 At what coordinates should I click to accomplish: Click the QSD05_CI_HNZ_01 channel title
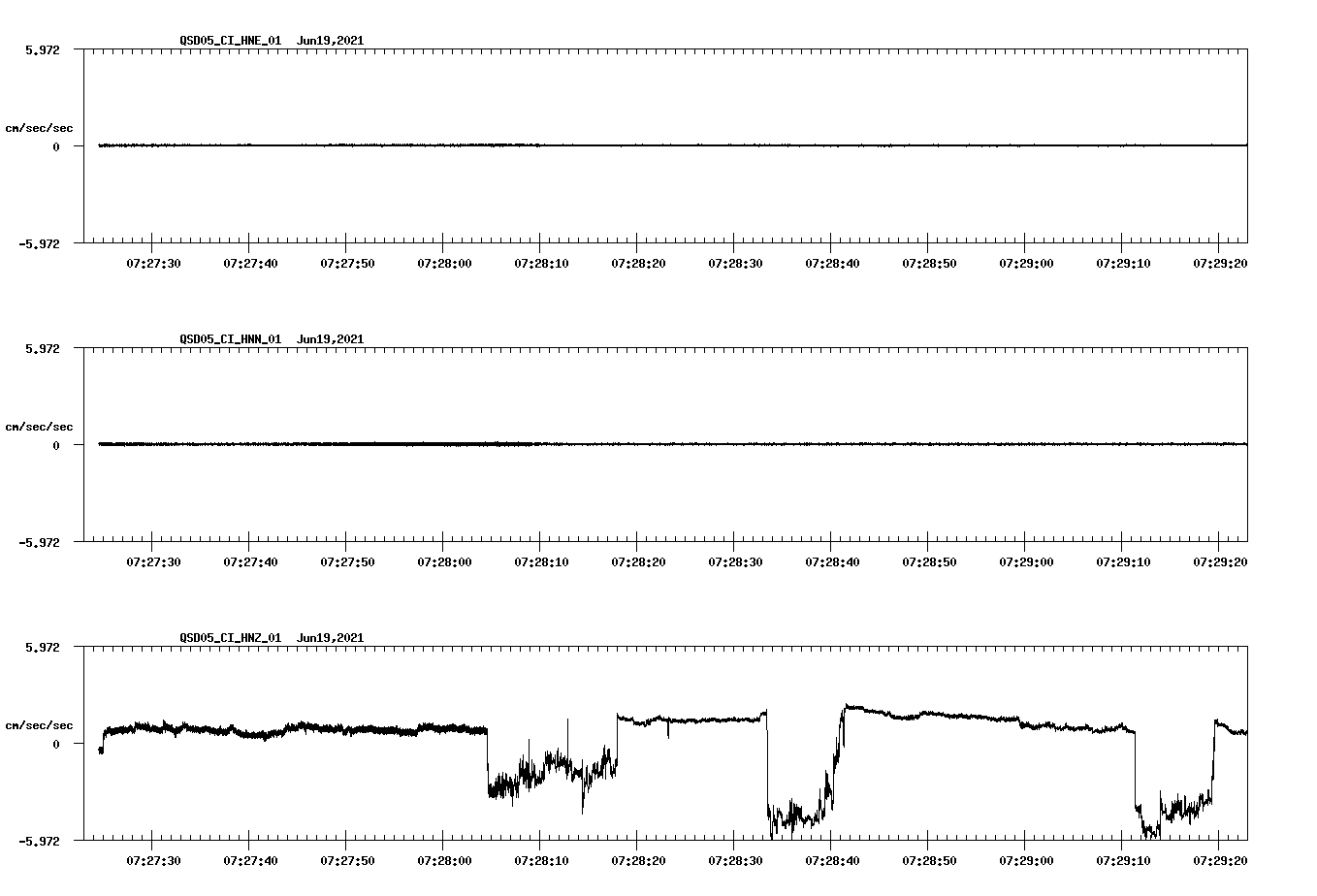231,638
